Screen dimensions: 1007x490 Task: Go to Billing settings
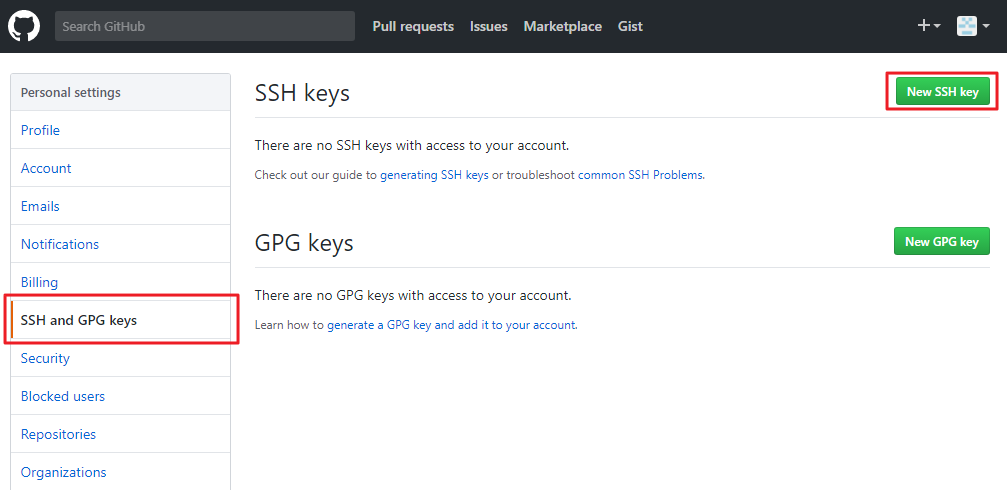(x=121, y=282)
